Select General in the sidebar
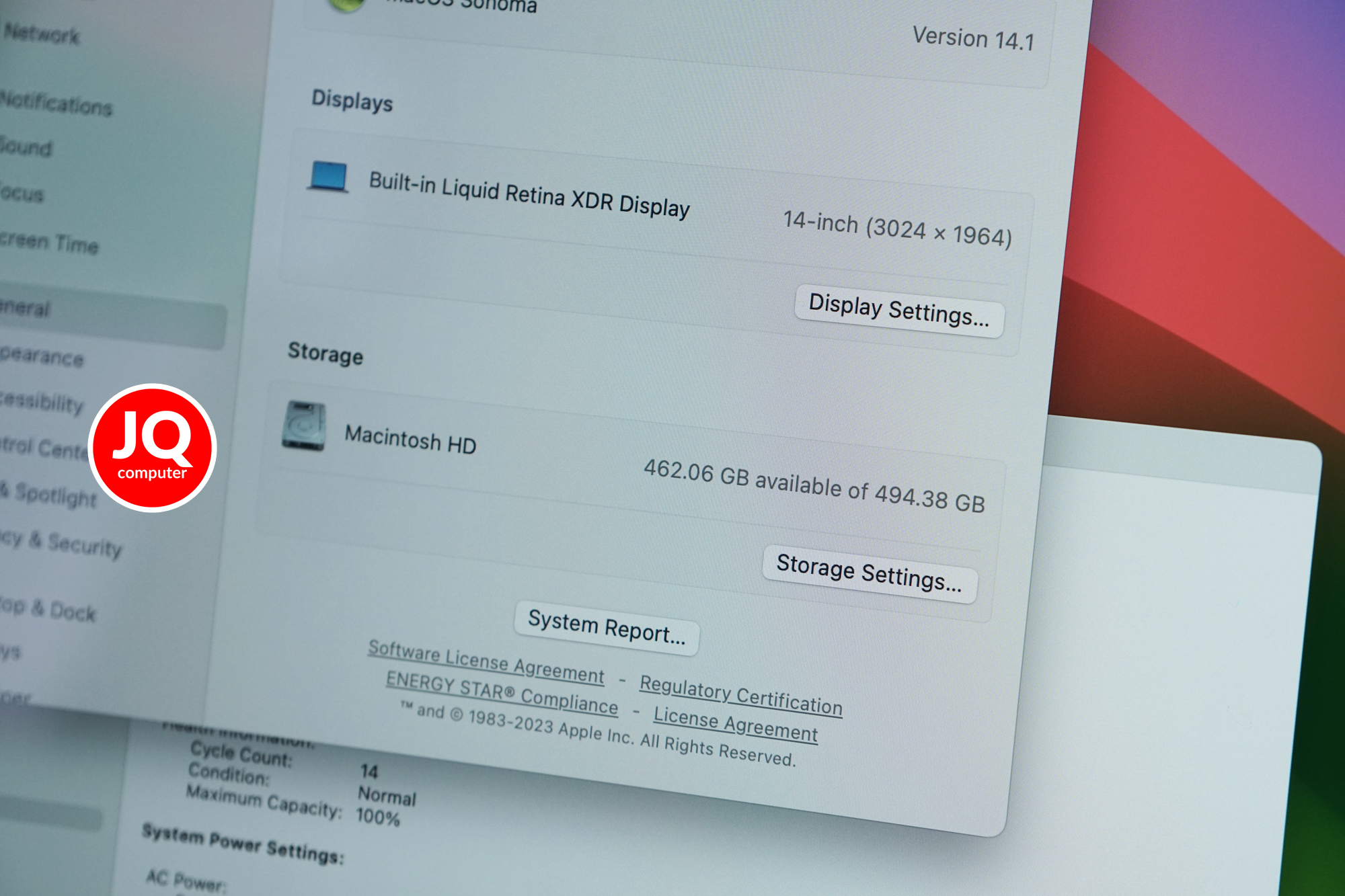The height and width of the screenshot is (896, 1345). click(112, 316)
